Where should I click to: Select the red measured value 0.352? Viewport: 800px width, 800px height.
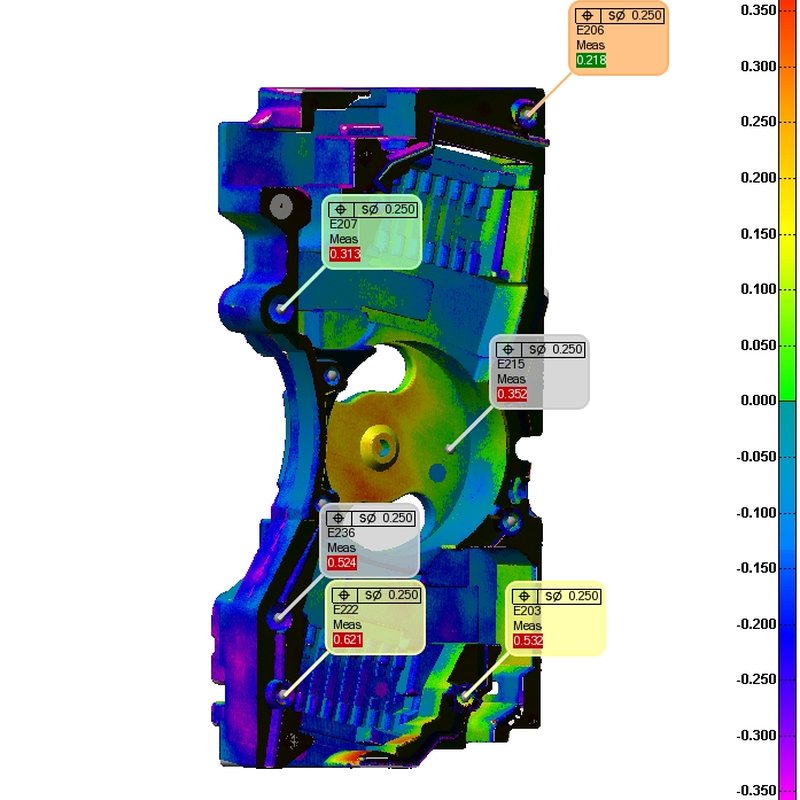click(x=512, y=394)
